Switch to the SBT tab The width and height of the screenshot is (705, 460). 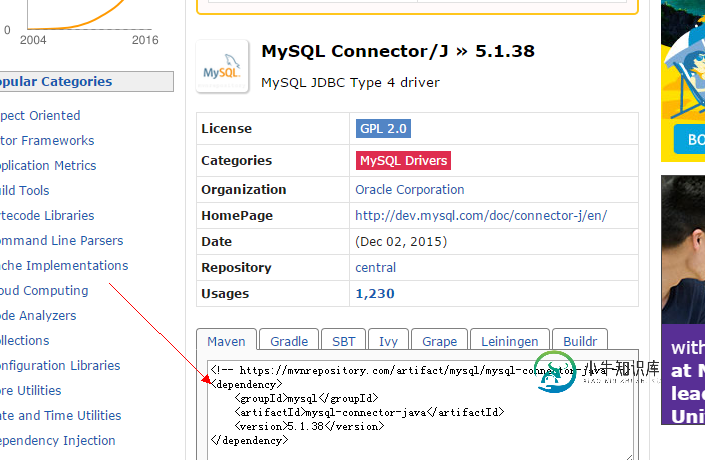click(x=344, y=341)
